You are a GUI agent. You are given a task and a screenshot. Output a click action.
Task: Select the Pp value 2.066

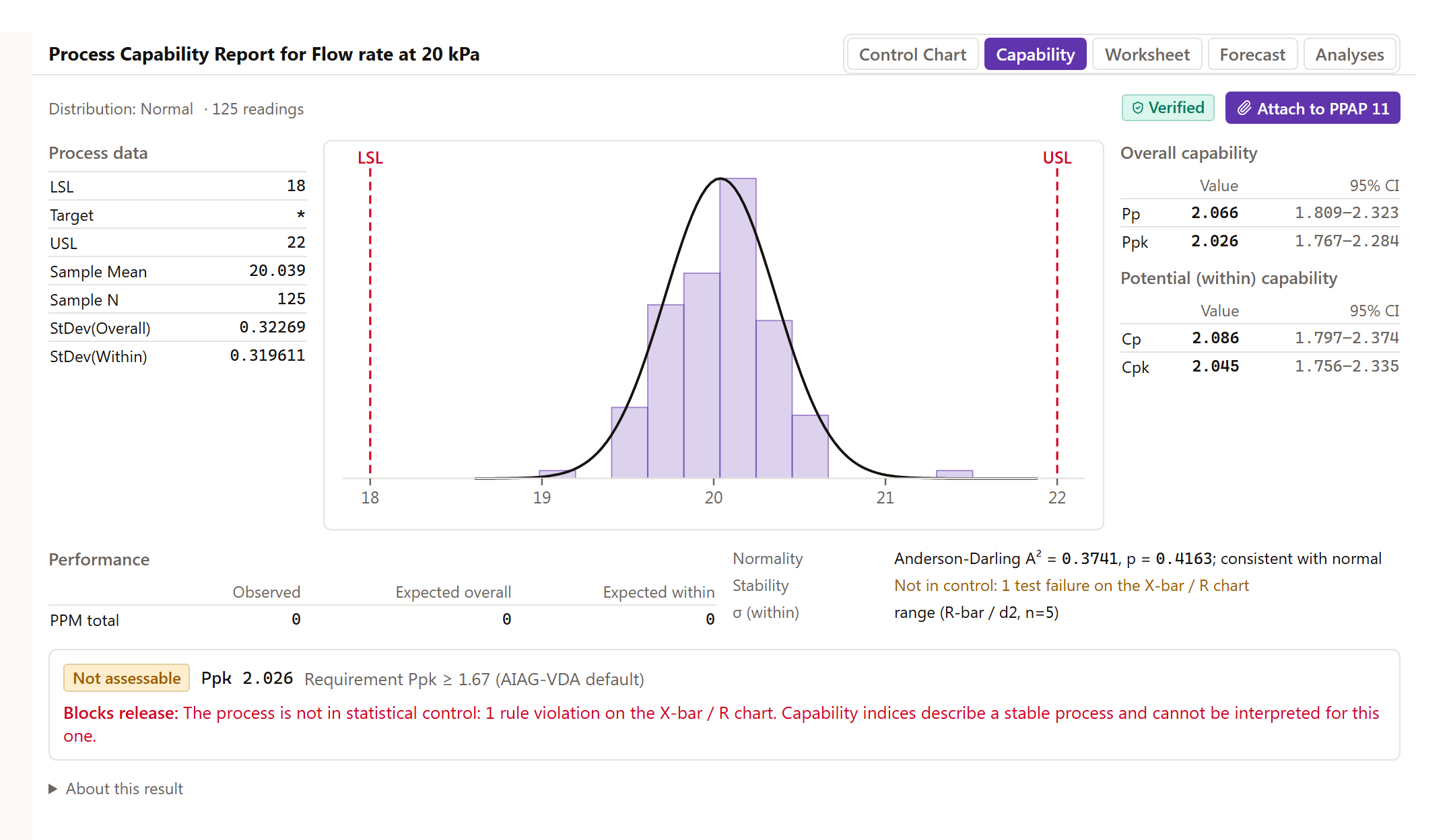click(x=1214, y=213)
